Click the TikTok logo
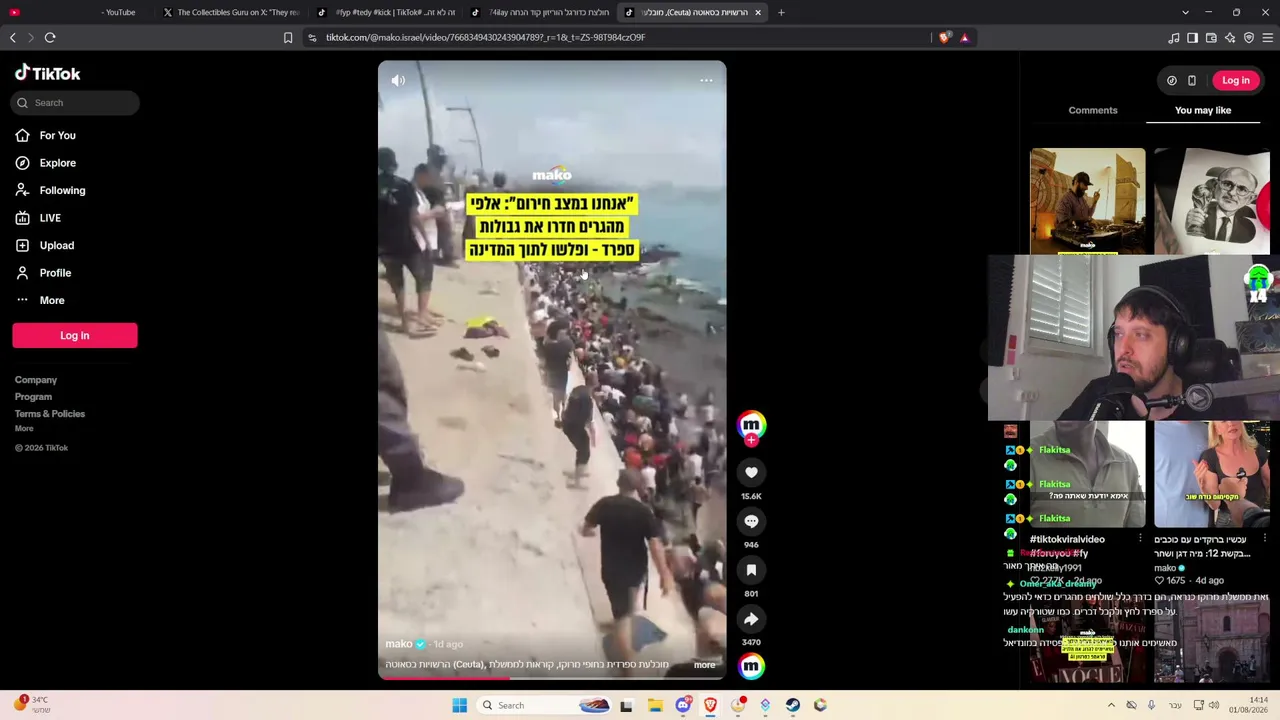The height and width of the screenshot is (720, 1280). [47, 73]
